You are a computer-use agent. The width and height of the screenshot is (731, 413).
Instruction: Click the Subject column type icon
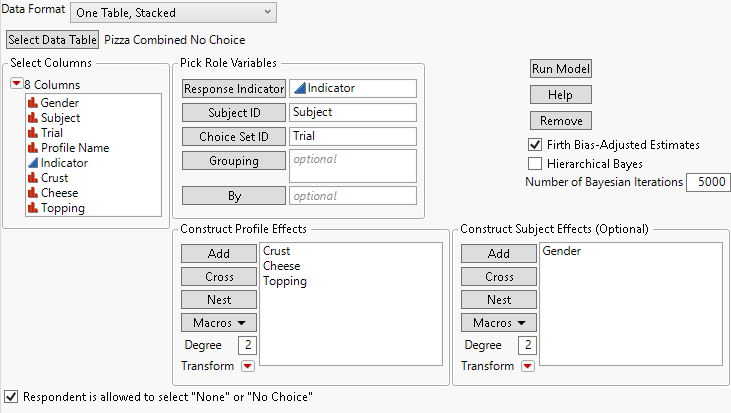click(33, 117)
